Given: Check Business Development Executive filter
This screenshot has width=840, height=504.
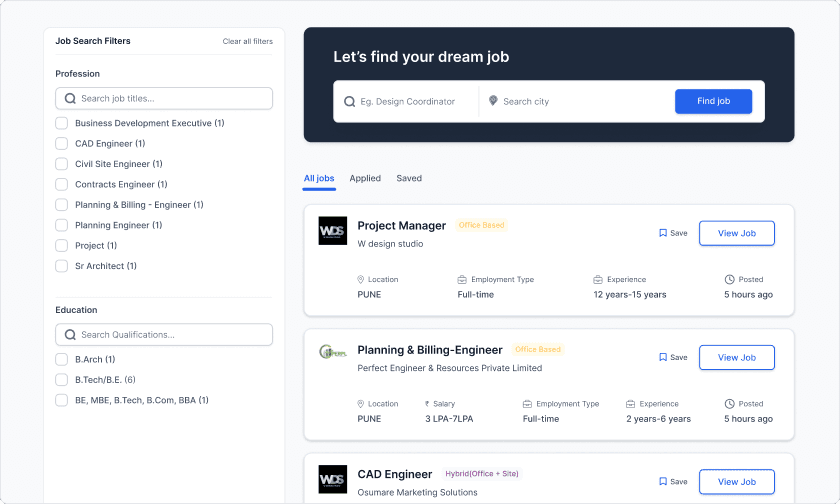Looking at the screenshot, I should pos(62,123).
